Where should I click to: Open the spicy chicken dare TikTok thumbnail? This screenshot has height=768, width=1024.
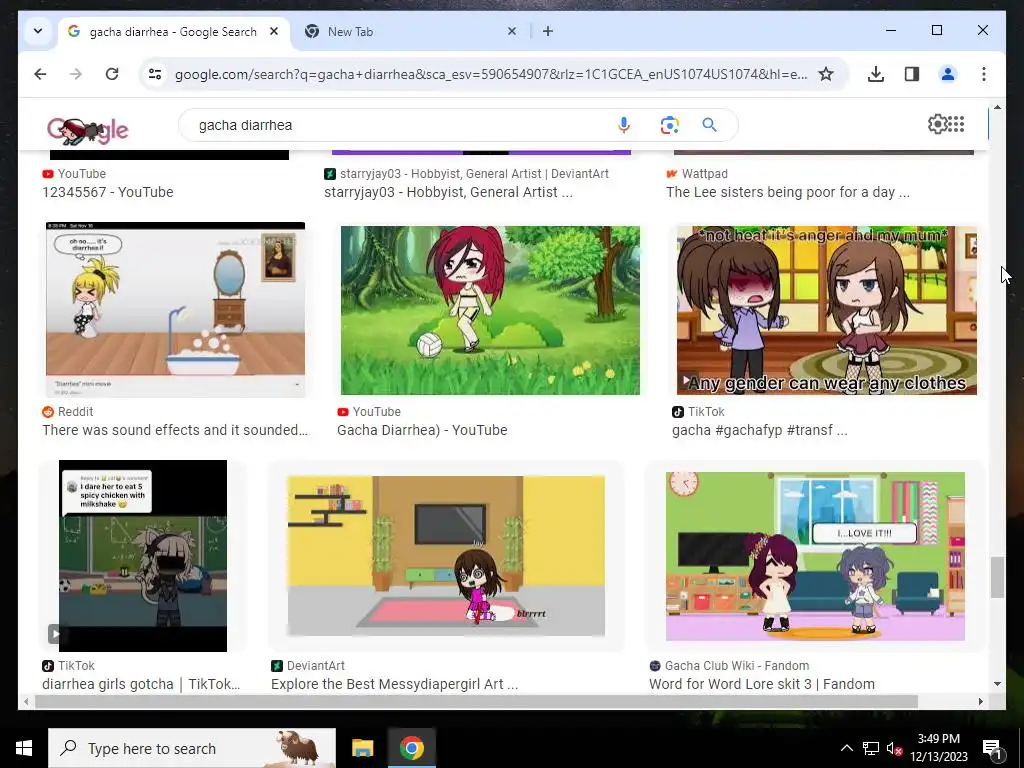point(143,556)
